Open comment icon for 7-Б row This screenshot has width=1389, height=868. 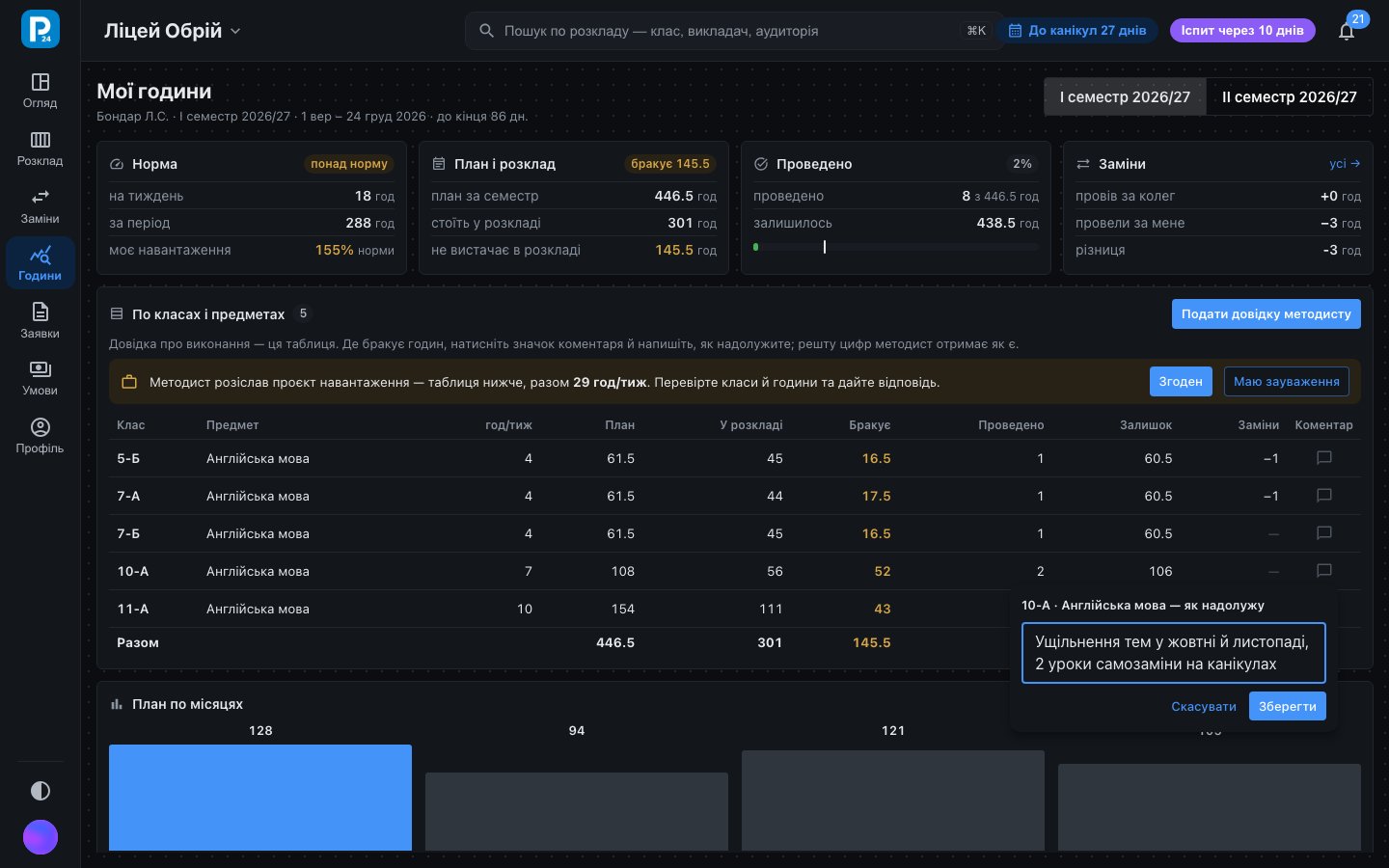click(1324, 533)
